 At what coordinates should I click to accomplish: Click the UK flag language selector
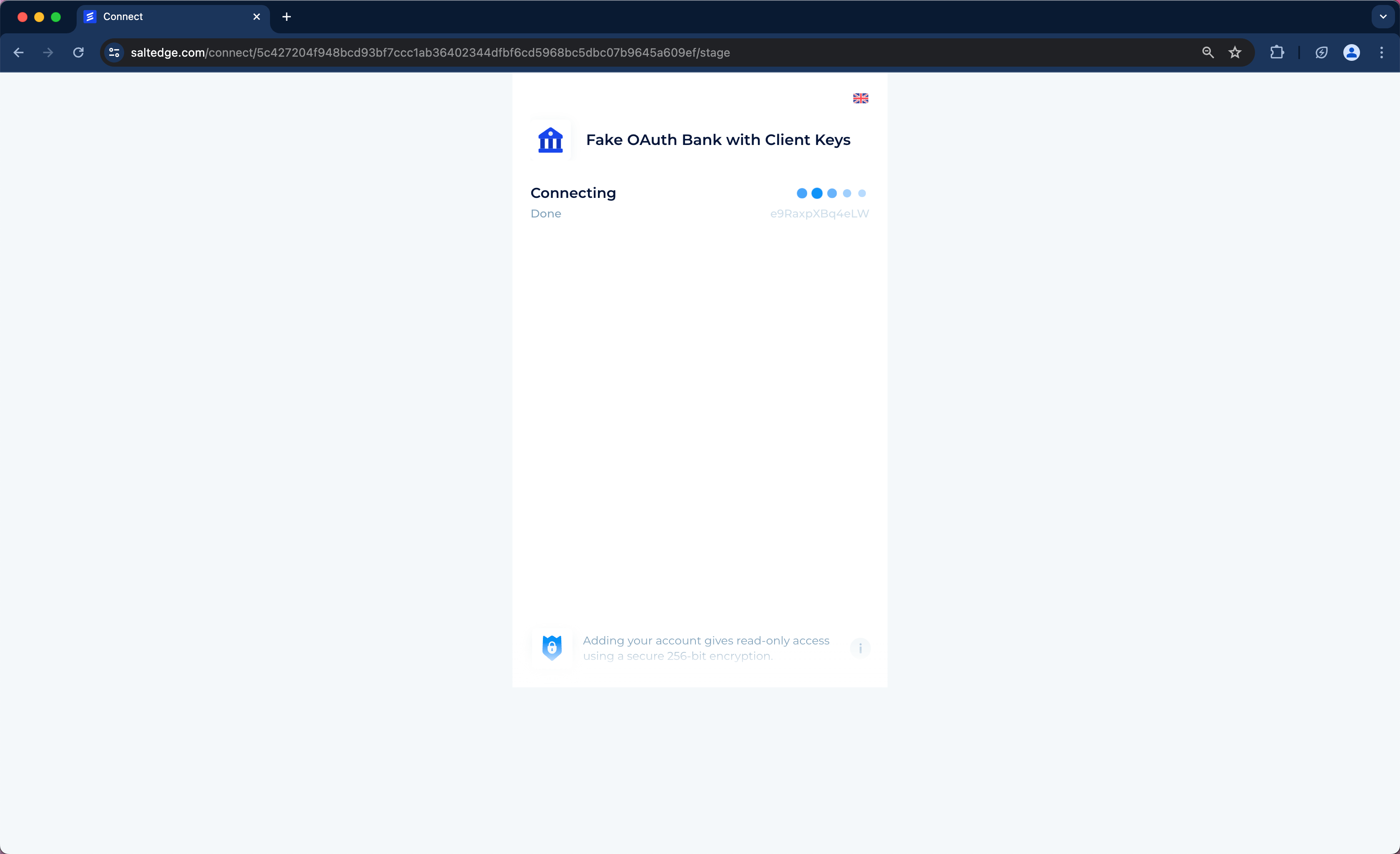pyautogui.click(x=860, y=98)
